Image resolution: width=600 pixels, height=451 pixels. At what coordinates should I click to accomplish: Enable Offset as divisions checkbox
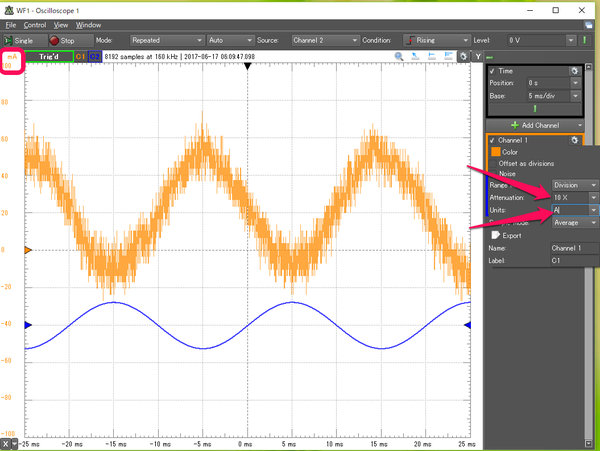493,163
